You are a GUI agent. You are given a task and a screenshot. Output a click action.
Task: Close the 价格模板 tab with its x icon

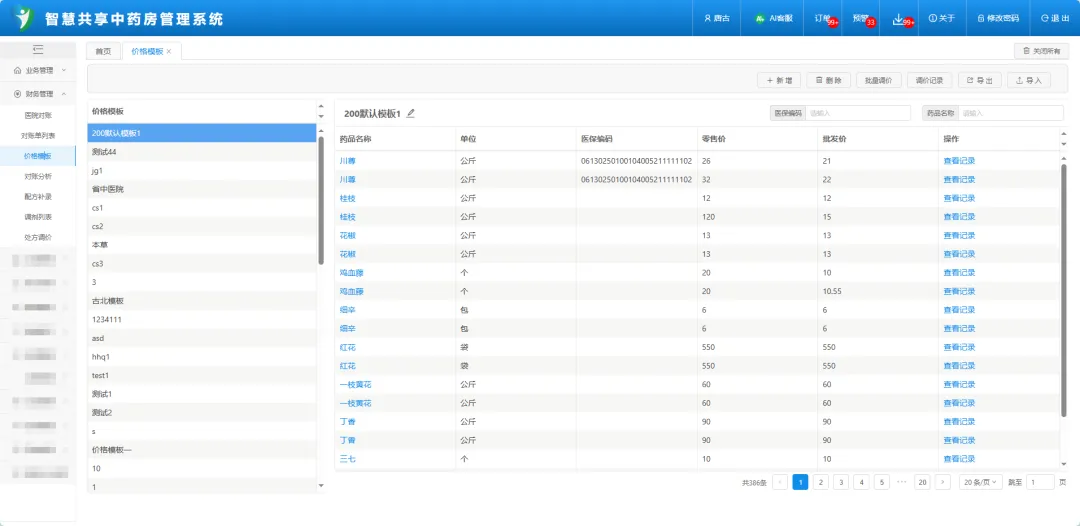(x=169, y=51)
